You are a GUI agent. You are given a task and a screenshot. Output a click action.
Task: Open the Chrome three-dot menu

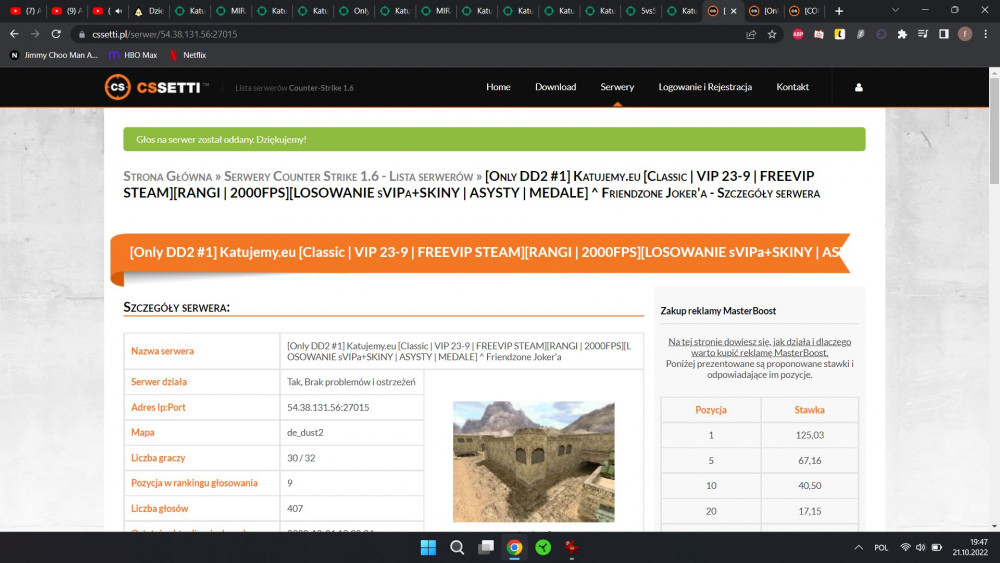(x=985, y=34)
